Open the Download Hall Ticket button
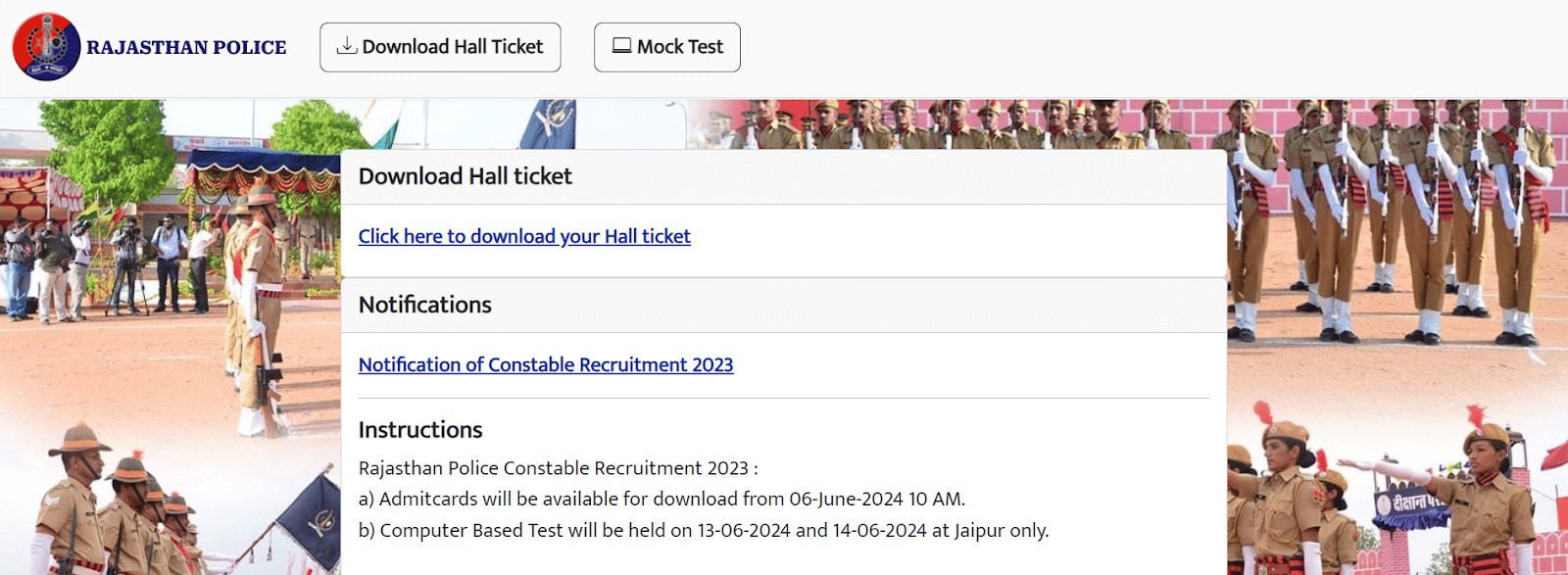The width and height of the screenshot is (1568, 575). click(x=440, y=47)
